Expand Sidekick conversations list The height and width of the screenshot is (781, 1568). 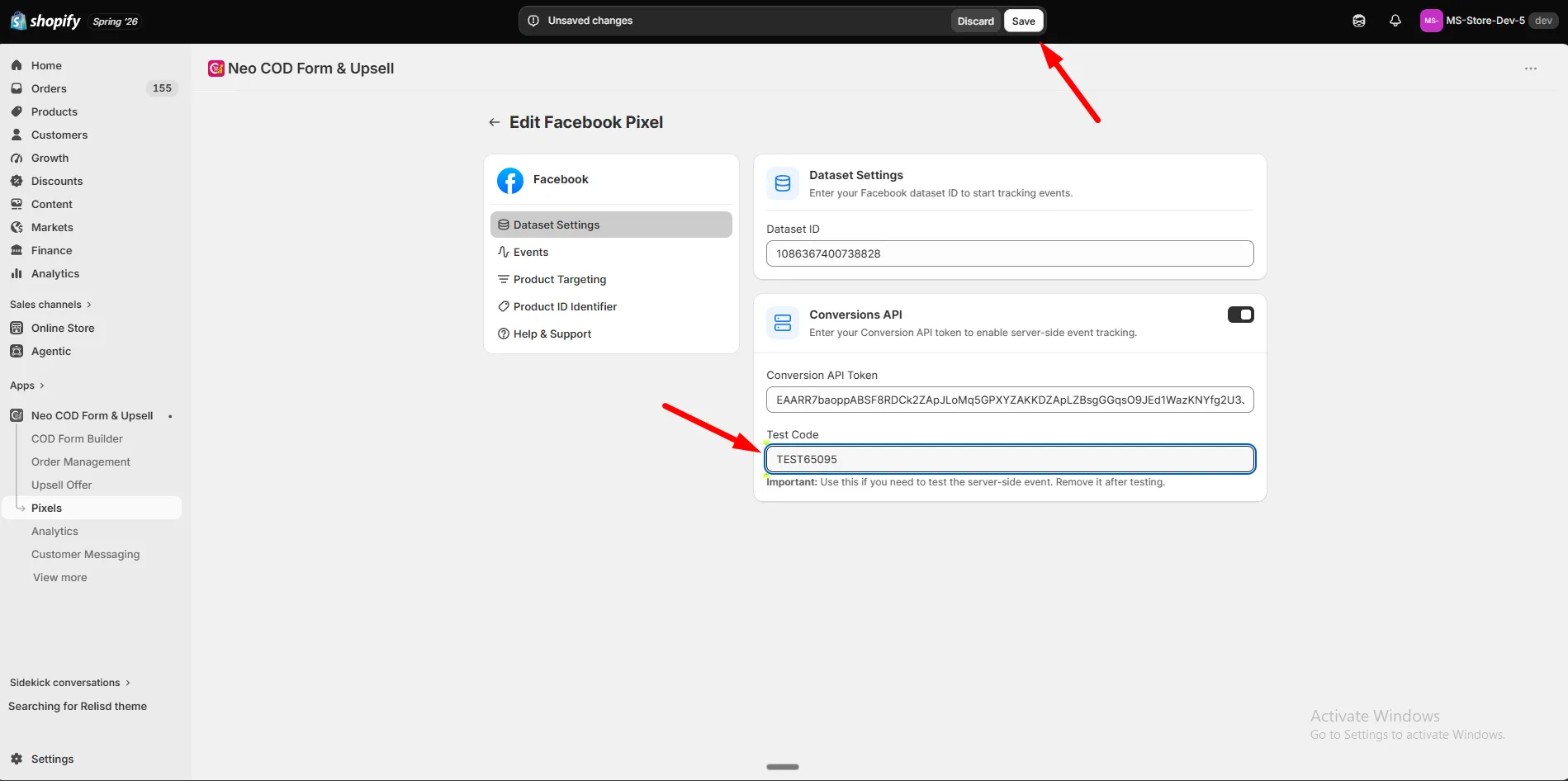coord(70,683)
